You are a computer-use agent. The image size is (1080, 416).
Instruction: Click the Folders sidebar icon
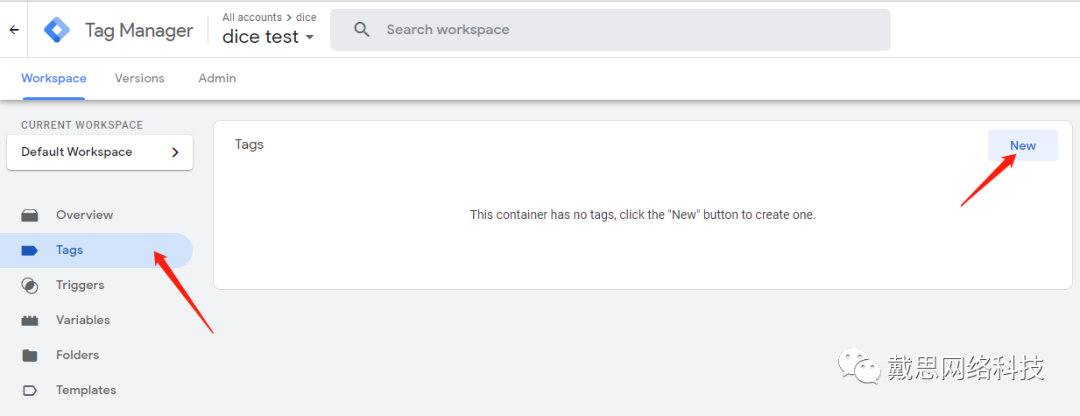tap(30, 355)
